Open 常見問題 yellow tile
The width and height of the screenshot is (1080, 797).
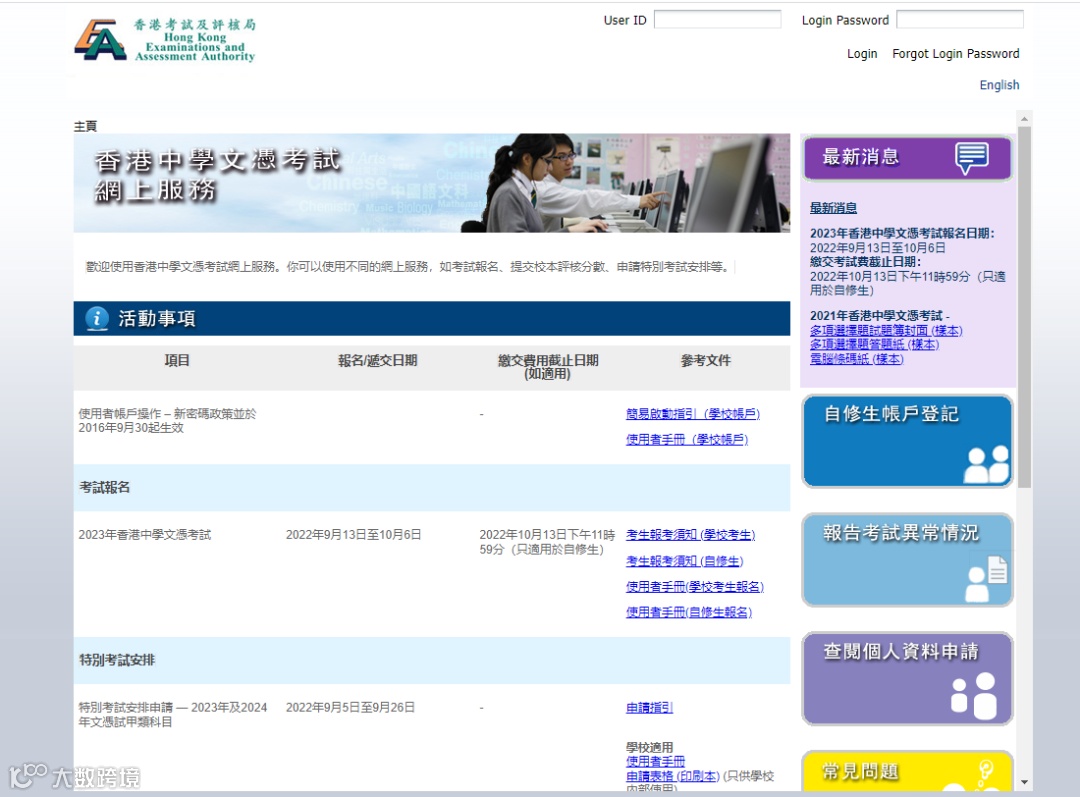[x=907, y=771]
